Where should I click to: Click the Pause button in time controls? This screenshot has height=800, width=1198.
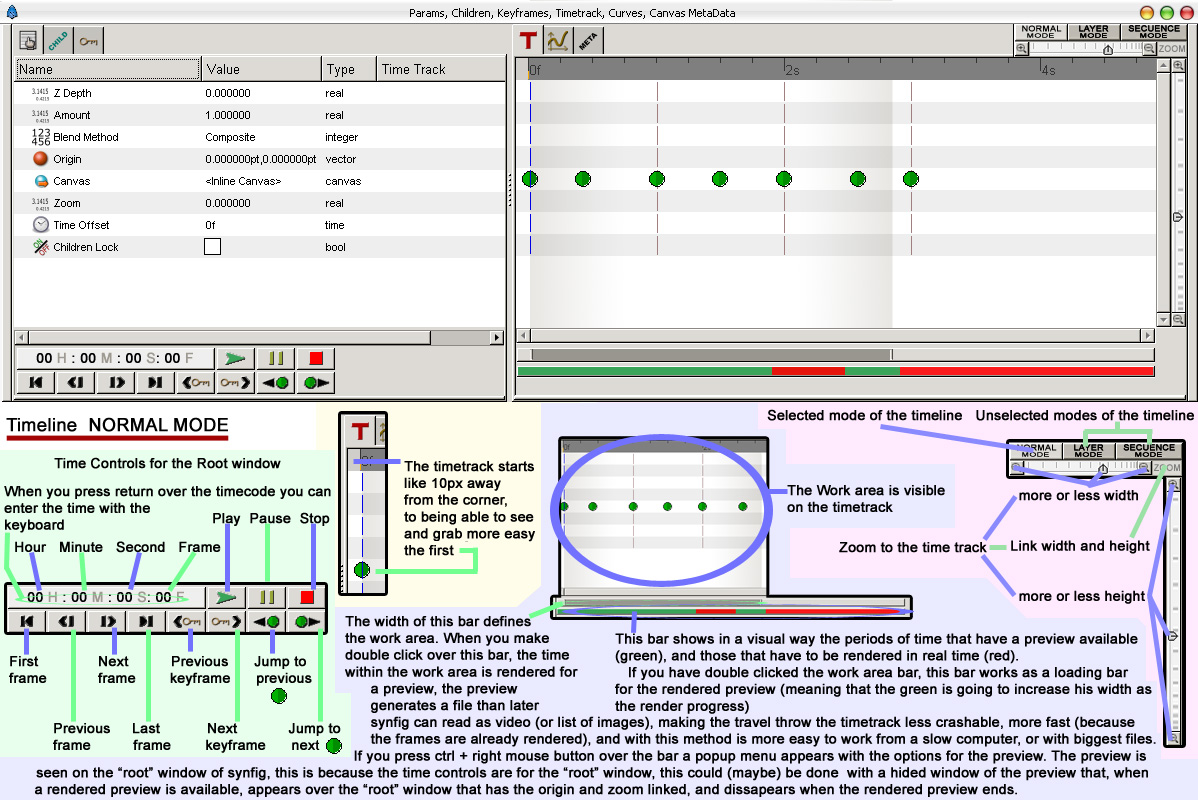tap(276, 358)
